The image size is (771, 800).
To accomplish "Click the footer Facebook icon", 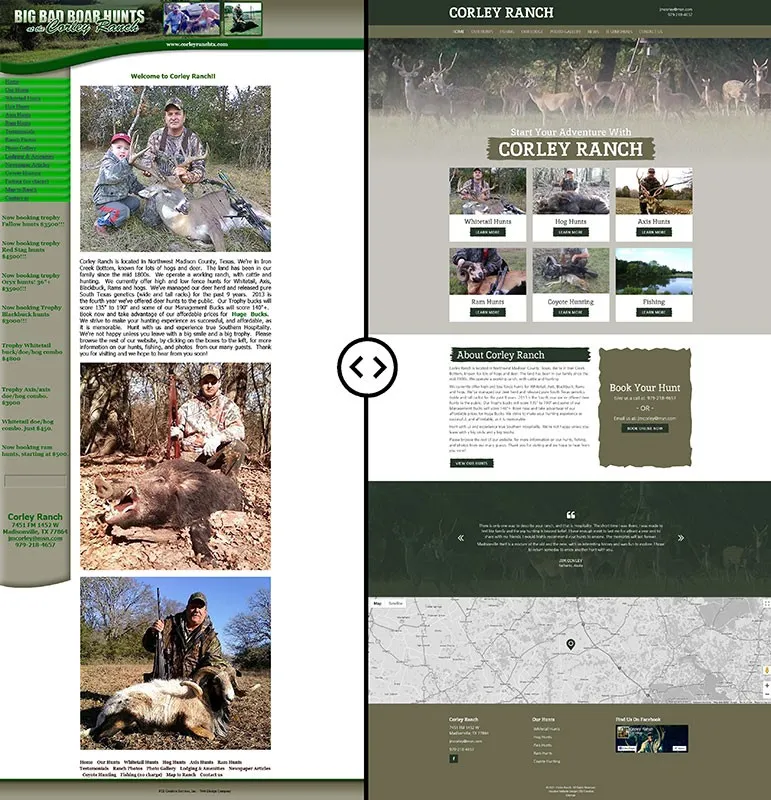I will coord(453,759).
